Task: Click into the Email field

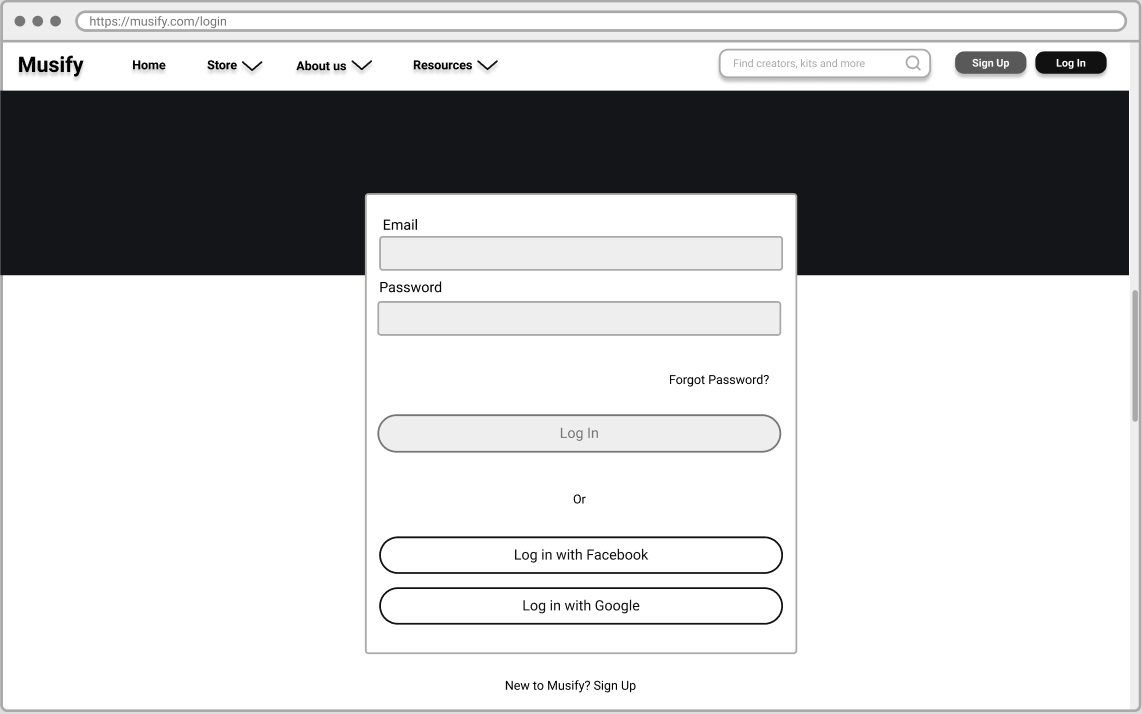Action: pos(580,254)
